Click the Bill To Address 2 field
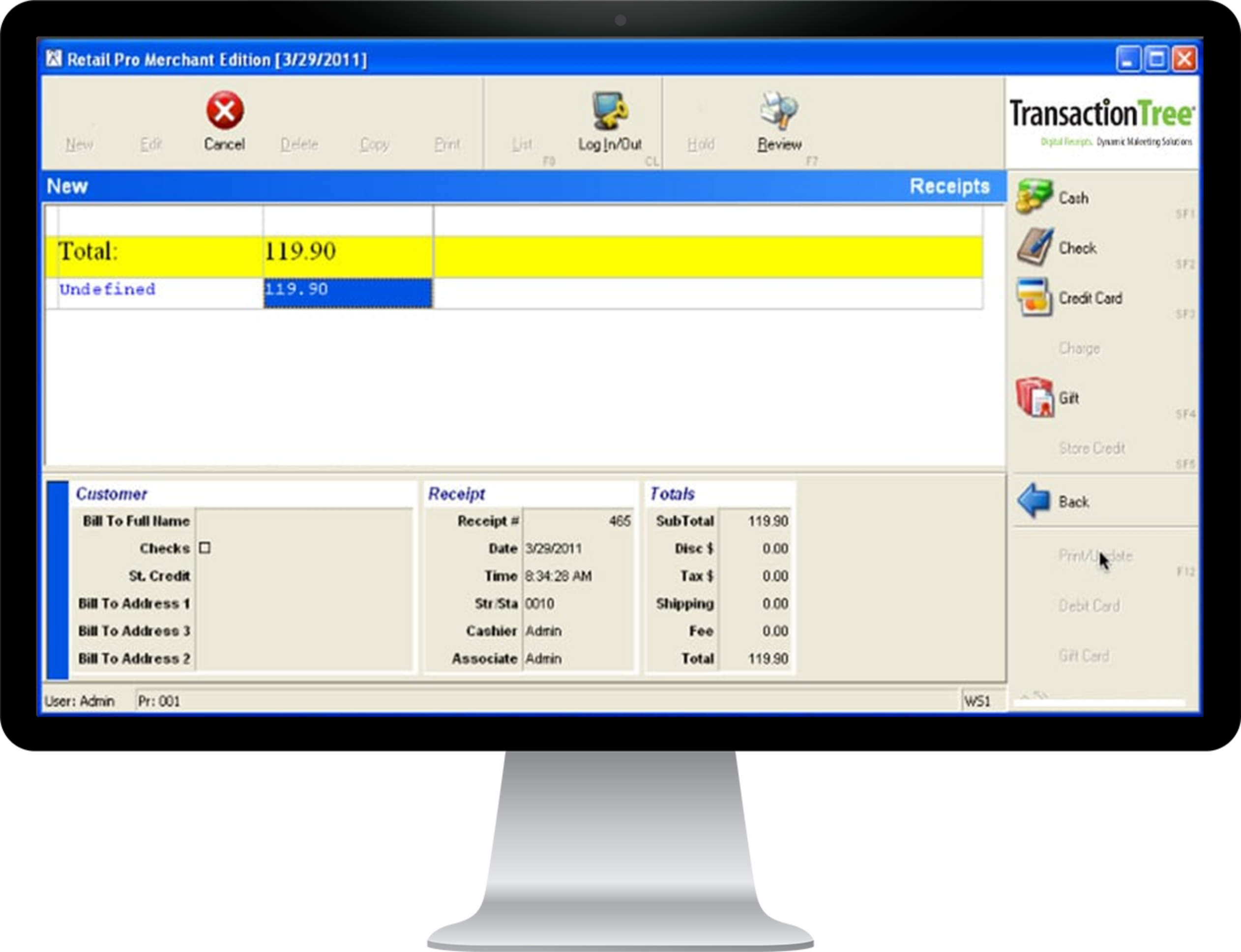The image size is (1241, 952). [x=304, y=658]
